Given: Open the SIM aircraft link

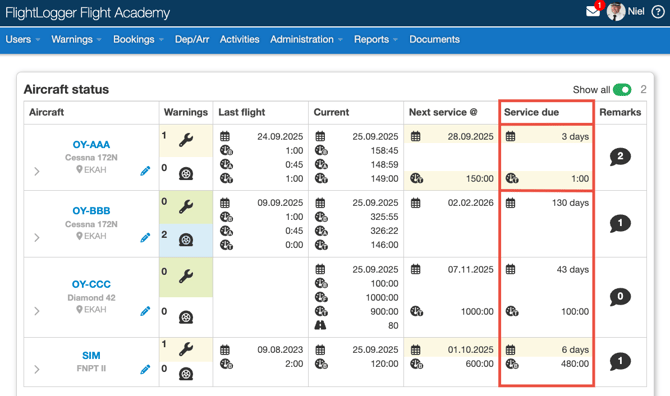Looking at the screenshot, I should (x=91, y=355).
